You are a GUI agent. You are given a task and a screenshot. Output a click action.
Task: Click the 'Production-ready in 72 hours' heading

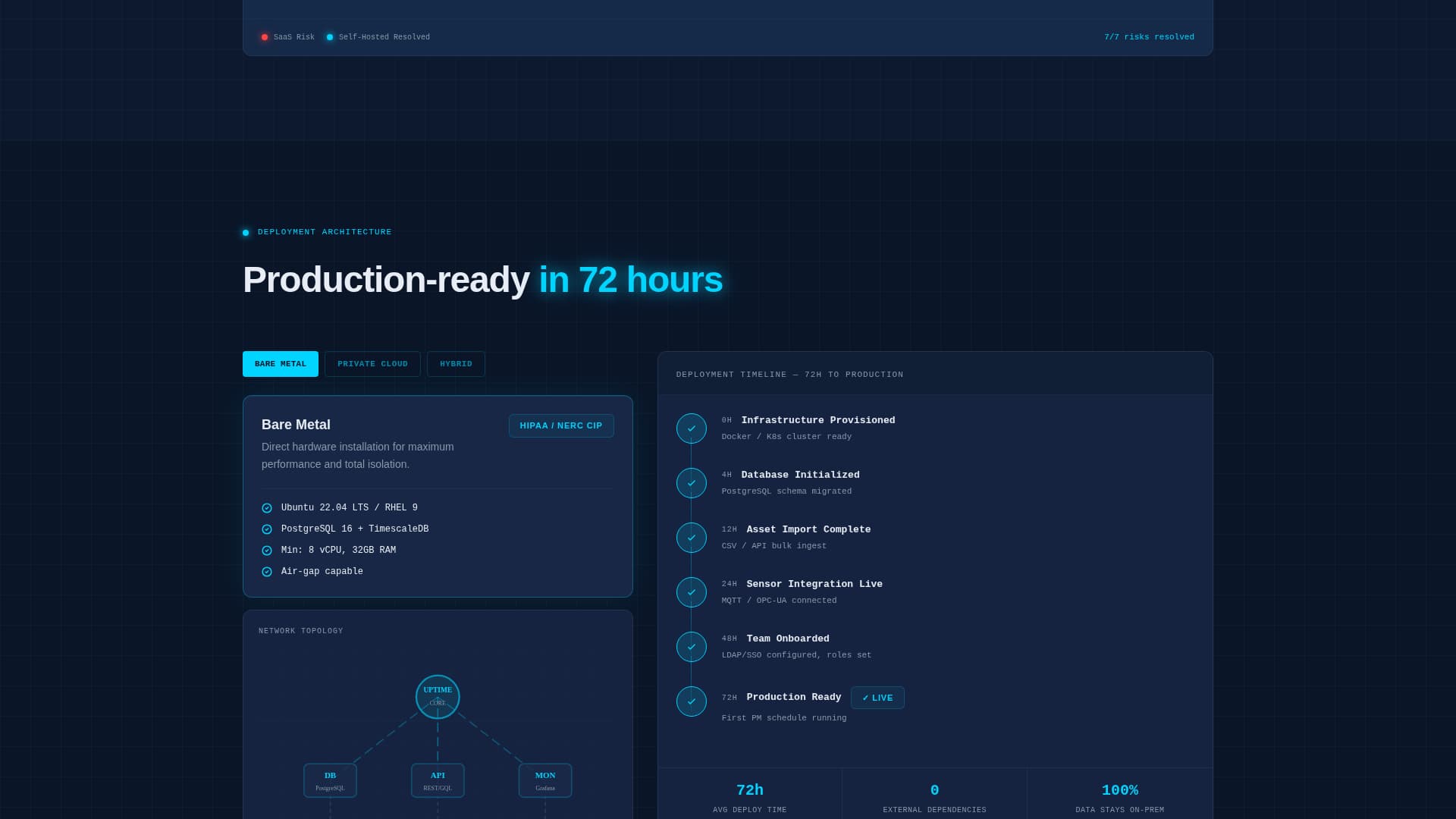click(x=483, y=280)
